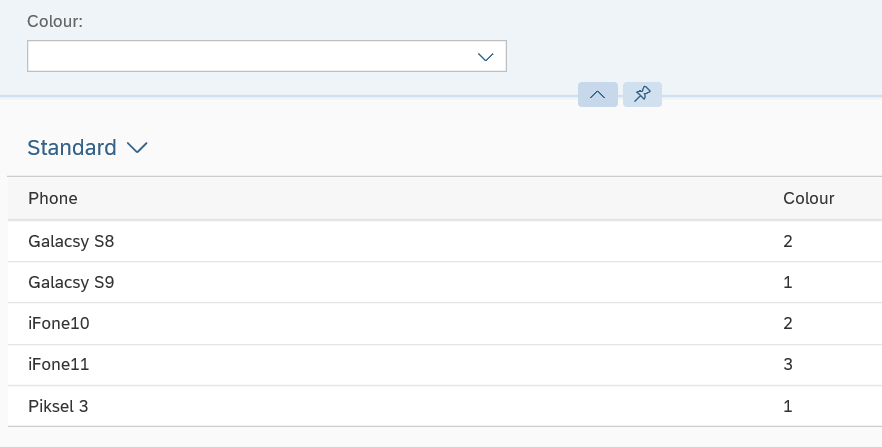Select the iFone10 row
The image size is (882, 447).
click(444, 323)
